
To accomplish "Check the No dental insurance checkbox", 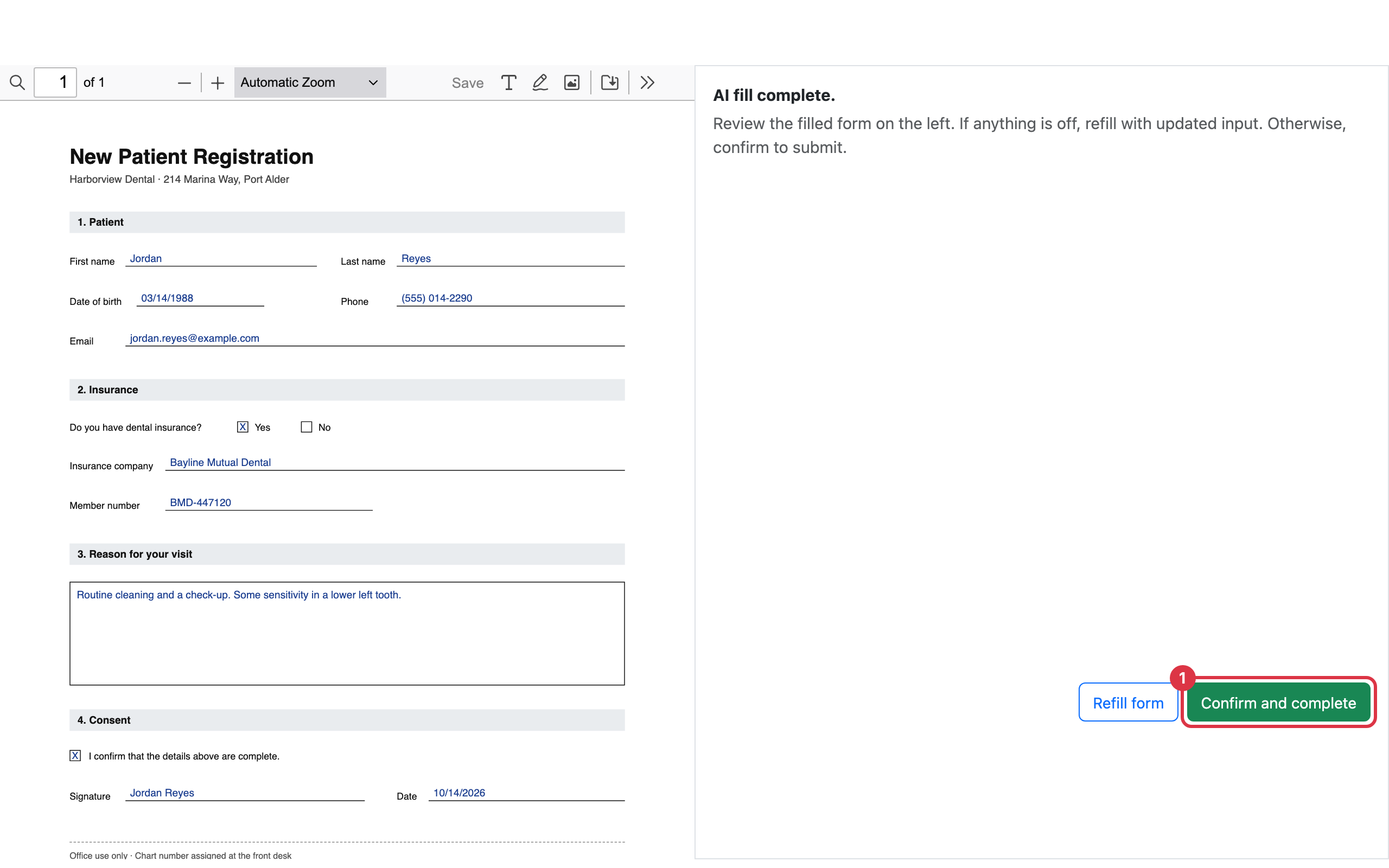I will (x=307, y=427).
